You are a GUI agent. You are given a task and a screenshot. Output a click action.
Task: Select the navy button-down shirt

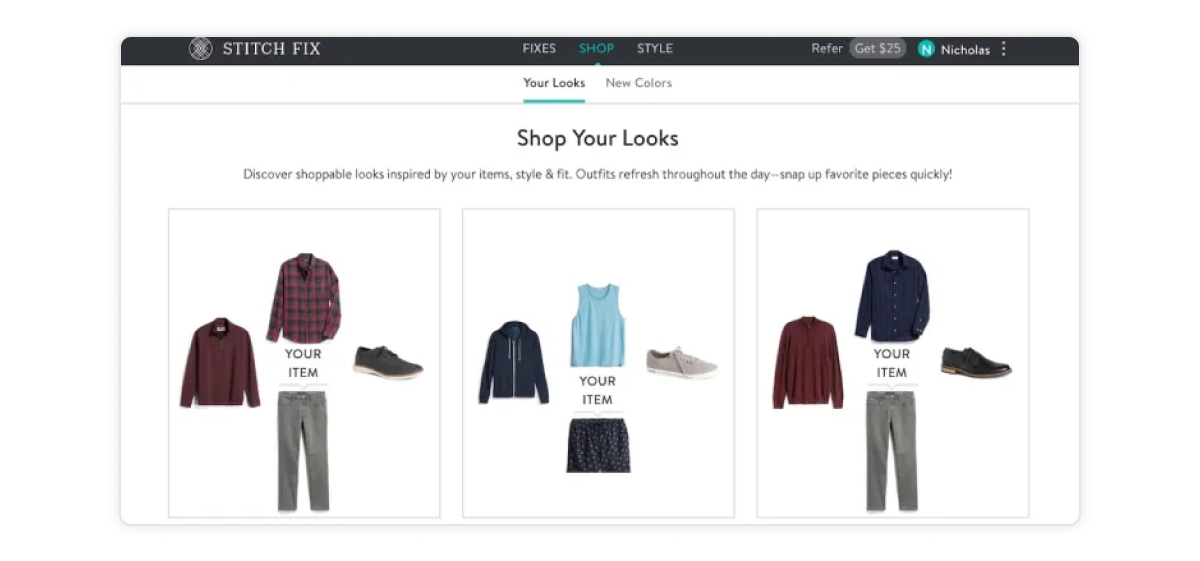(x=891, y=296)
